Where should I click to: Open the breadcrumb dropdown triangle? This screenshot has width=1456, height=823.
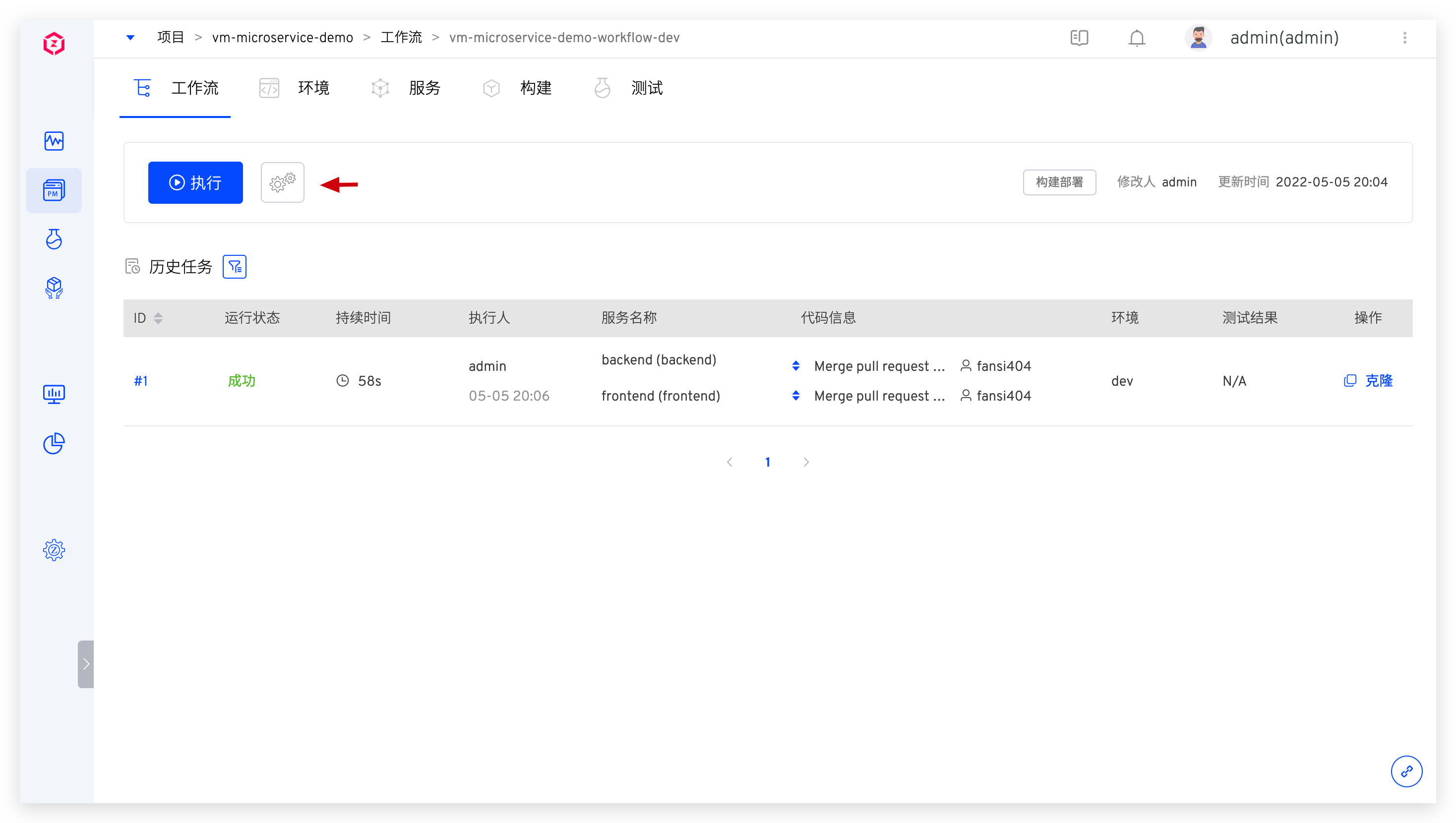point(130,38)
